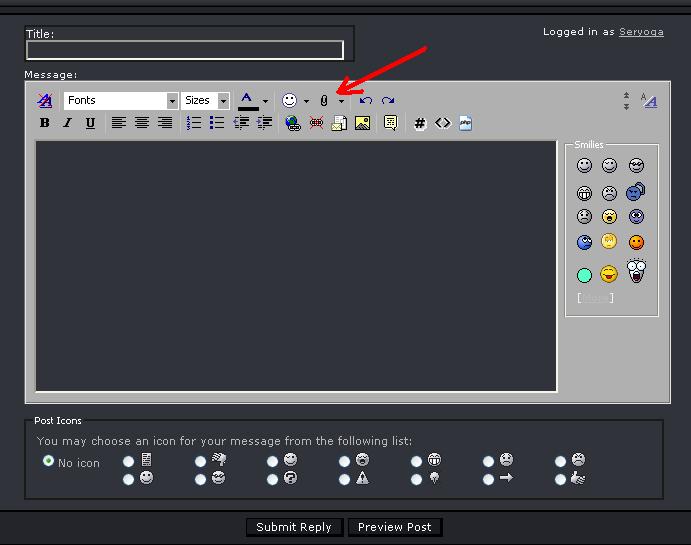The height and width of the screenshot is (545, 691).
Task: Select the "No icon" radio button
Action: pos(48,461)
